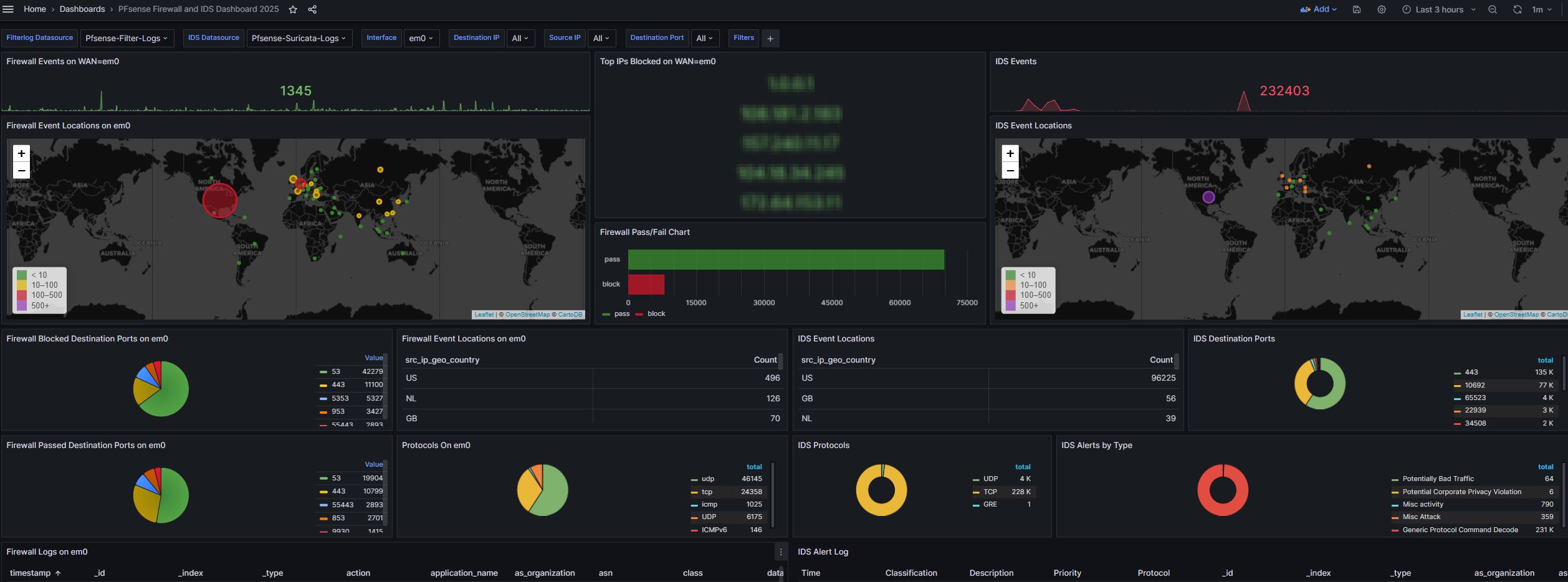Click the add filter plus button
The height and width of the screenshot is (582, 1568).
point(770,39)
